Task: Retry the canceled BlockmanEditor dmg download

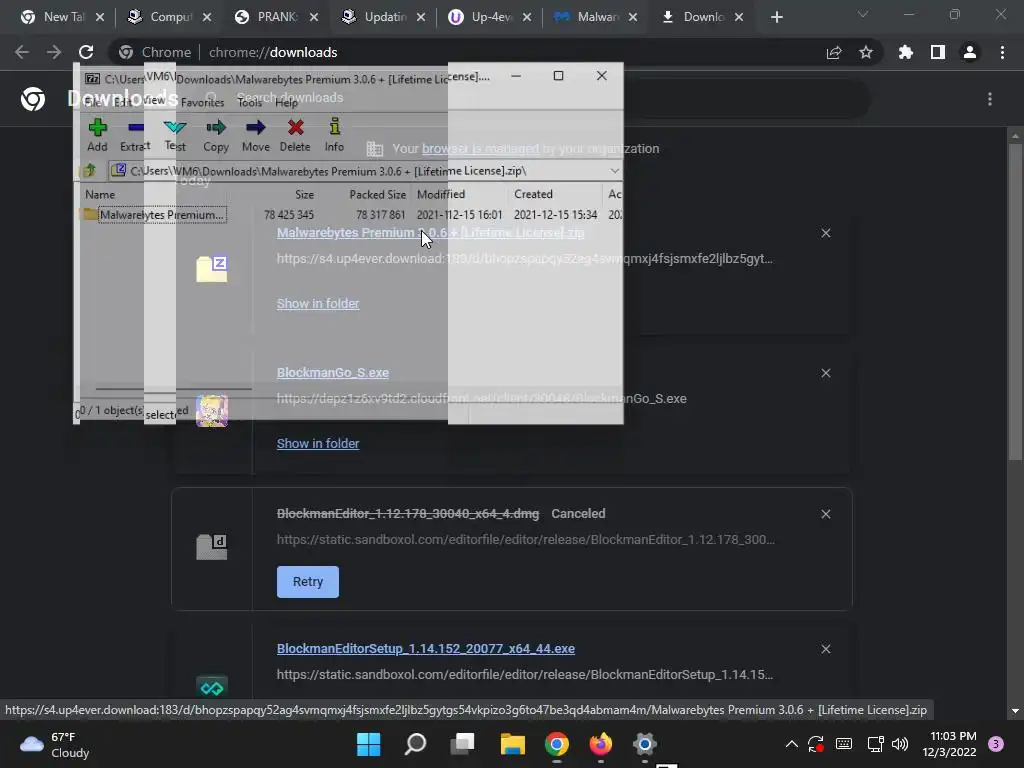Action: (308, 582)
